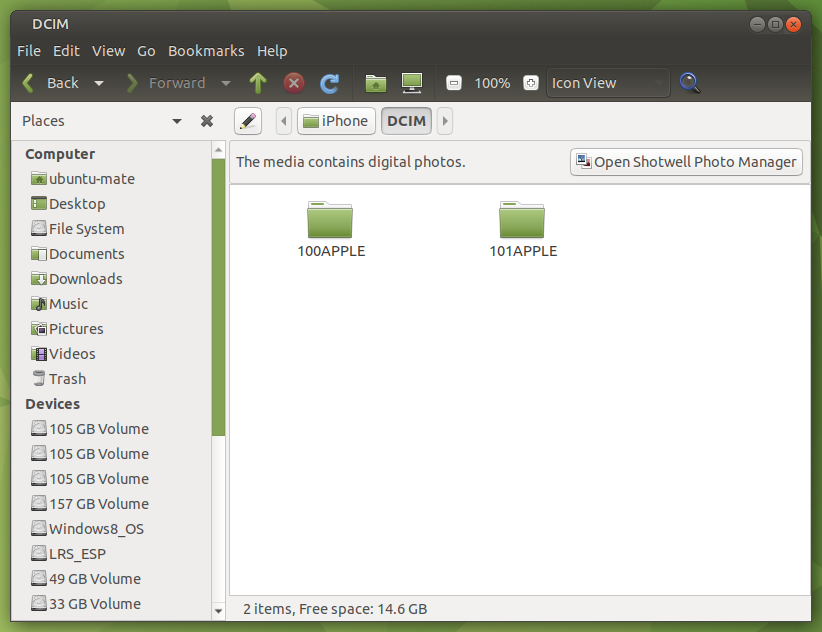Navigate to iPhone in the path bar
822x632 pixels.
pos(336,121)
